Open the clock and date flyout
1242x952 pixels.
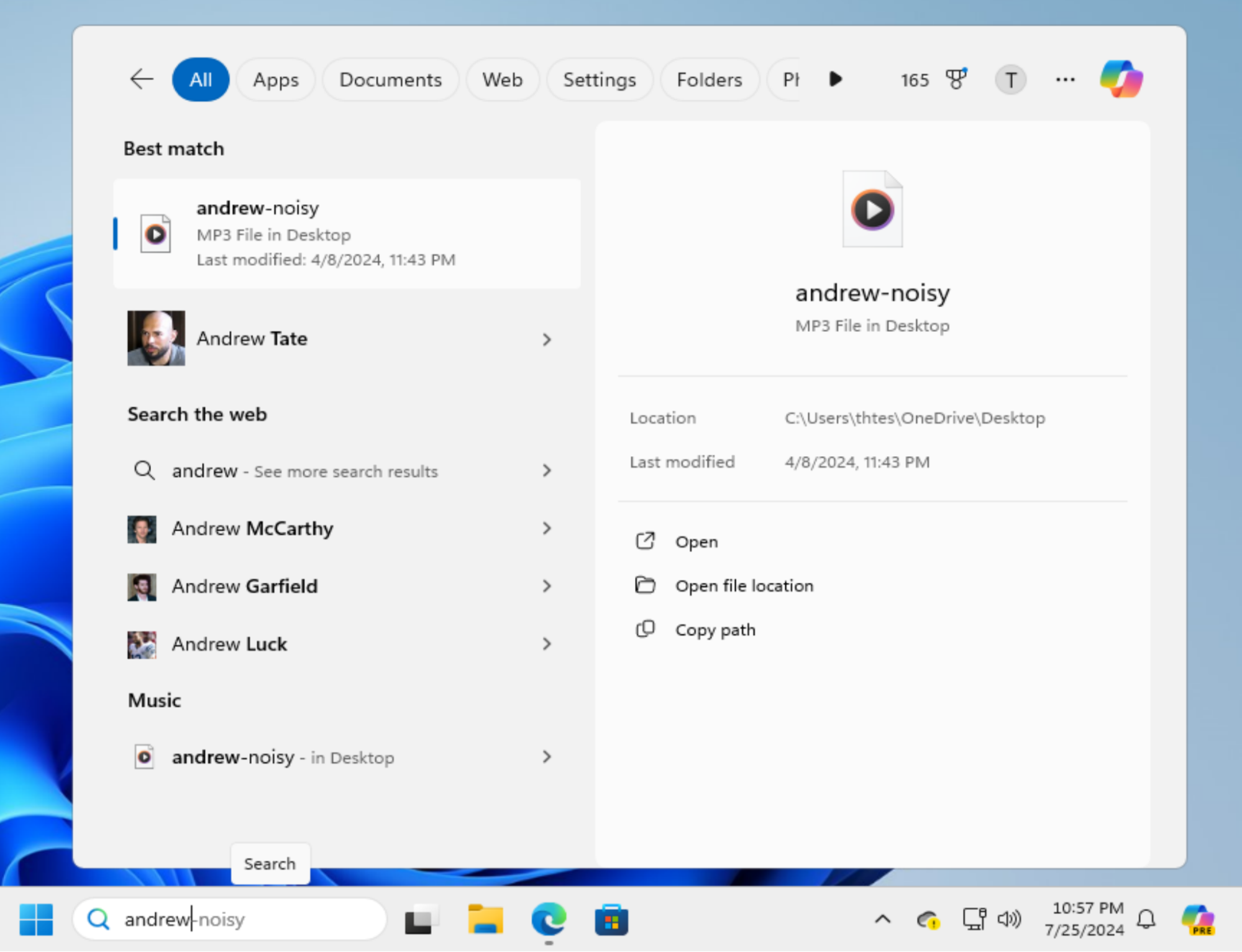pos(1084,919)
